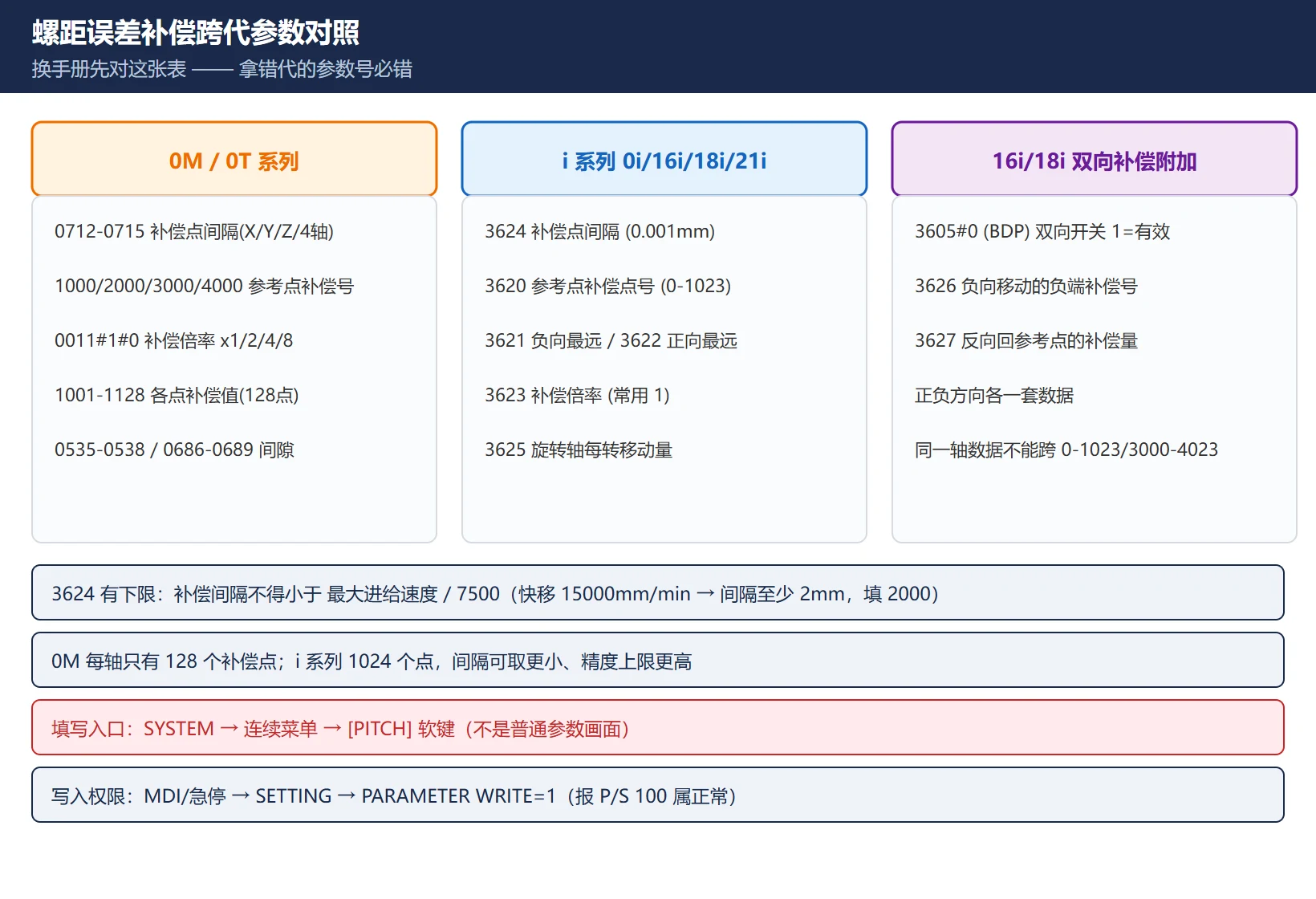Click the title 螺距误差补偿跨代参数对照

pyautogui.click(x=196, y=33)
